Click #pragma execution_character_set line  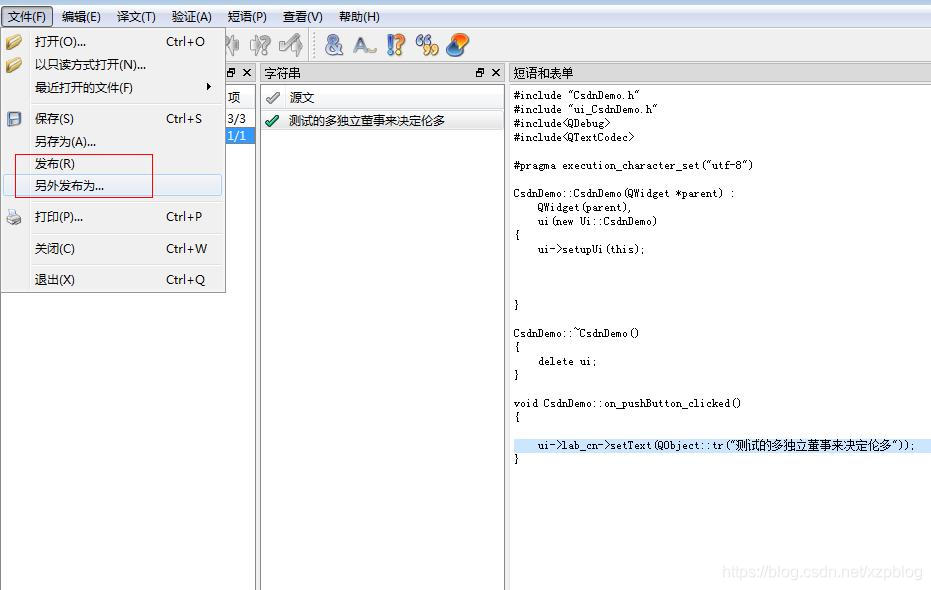(633, 165)
